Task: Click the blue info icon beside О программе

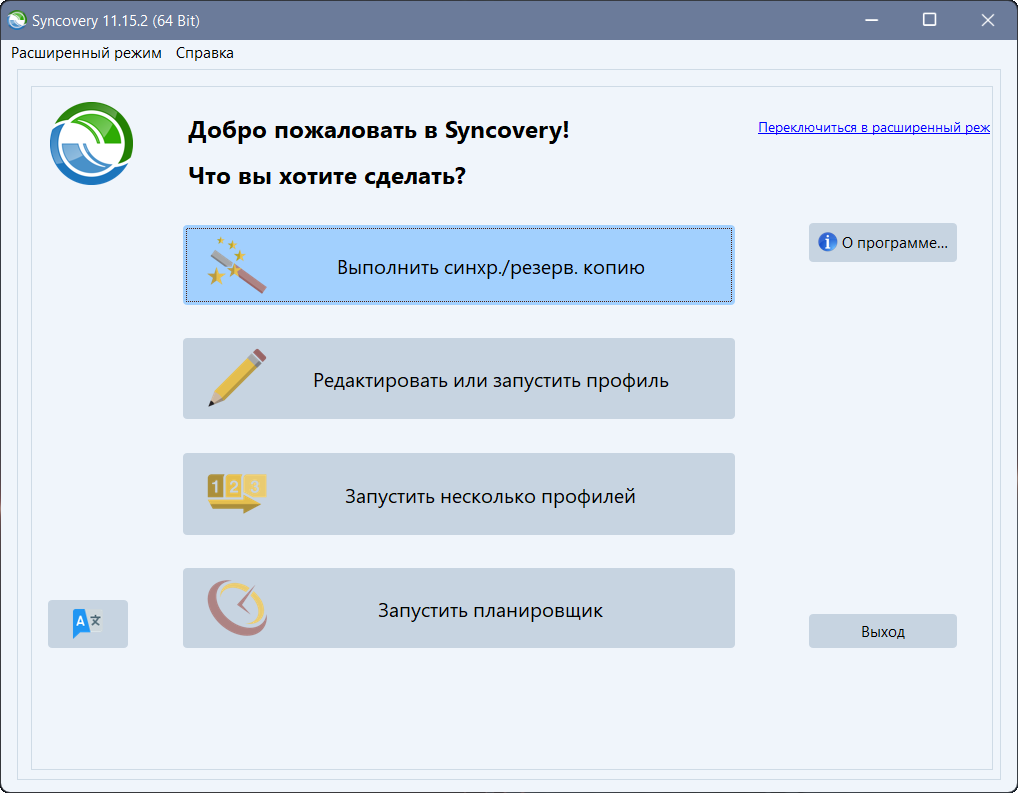Action: tap(827, 242)
